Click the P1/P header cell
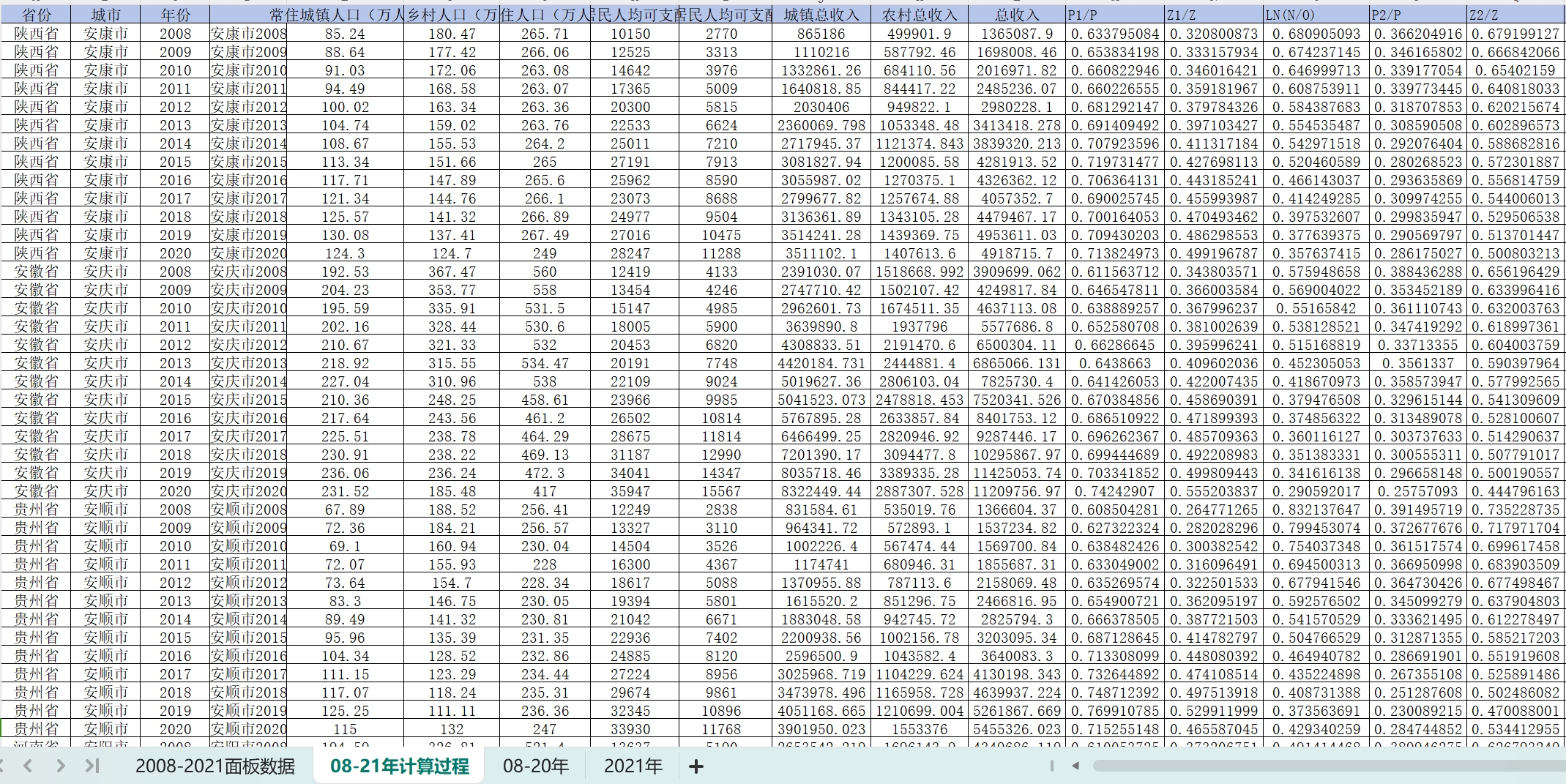 (1115, 15)
